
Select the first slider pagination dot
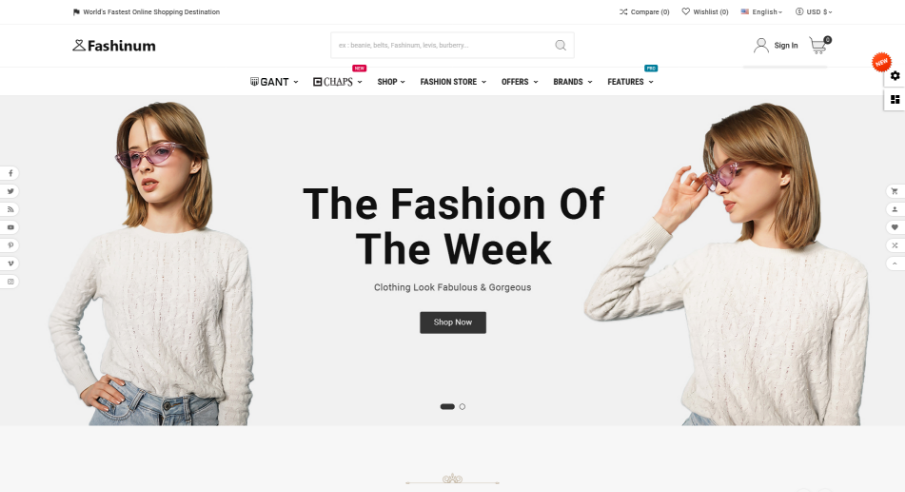447,407
